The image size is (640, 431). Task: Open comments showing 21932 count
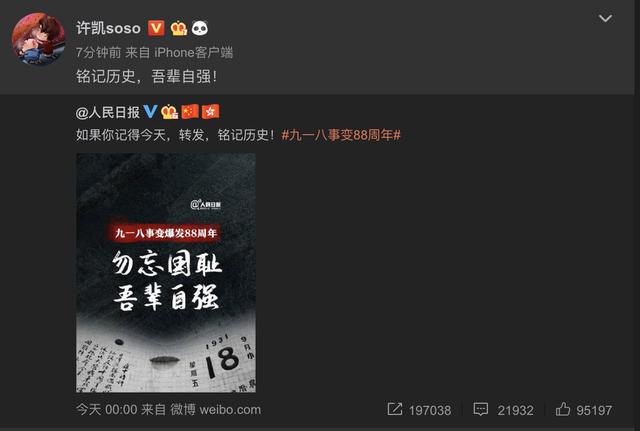503,409
